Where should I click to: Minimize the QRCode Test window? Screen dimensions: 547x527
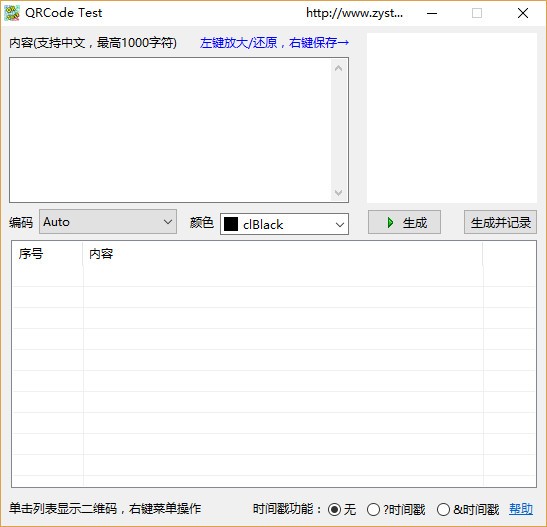[432, 13]
